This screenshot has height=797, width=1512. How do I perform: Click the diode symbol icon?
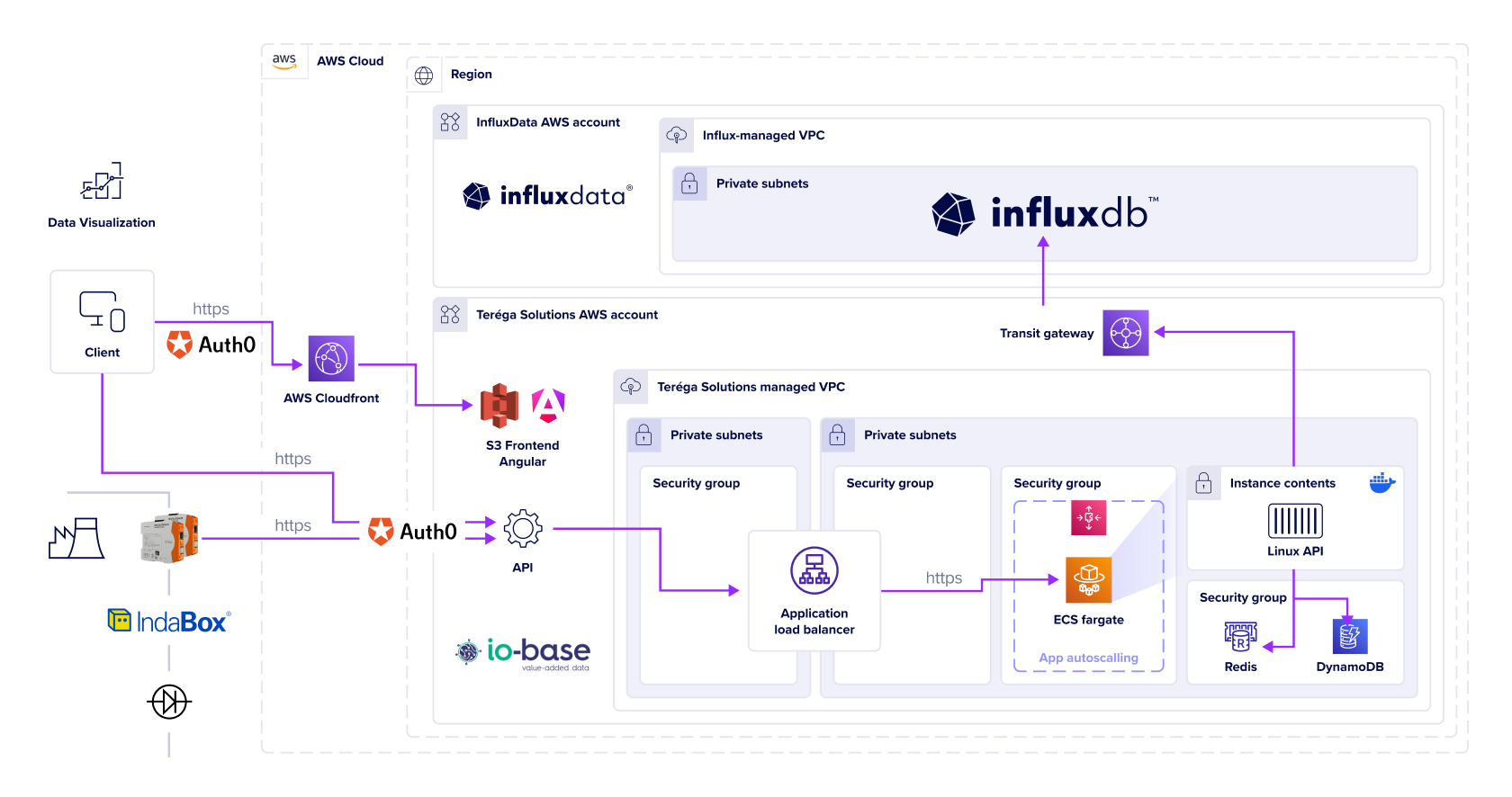pyautogui.click(x=169, y=702)
